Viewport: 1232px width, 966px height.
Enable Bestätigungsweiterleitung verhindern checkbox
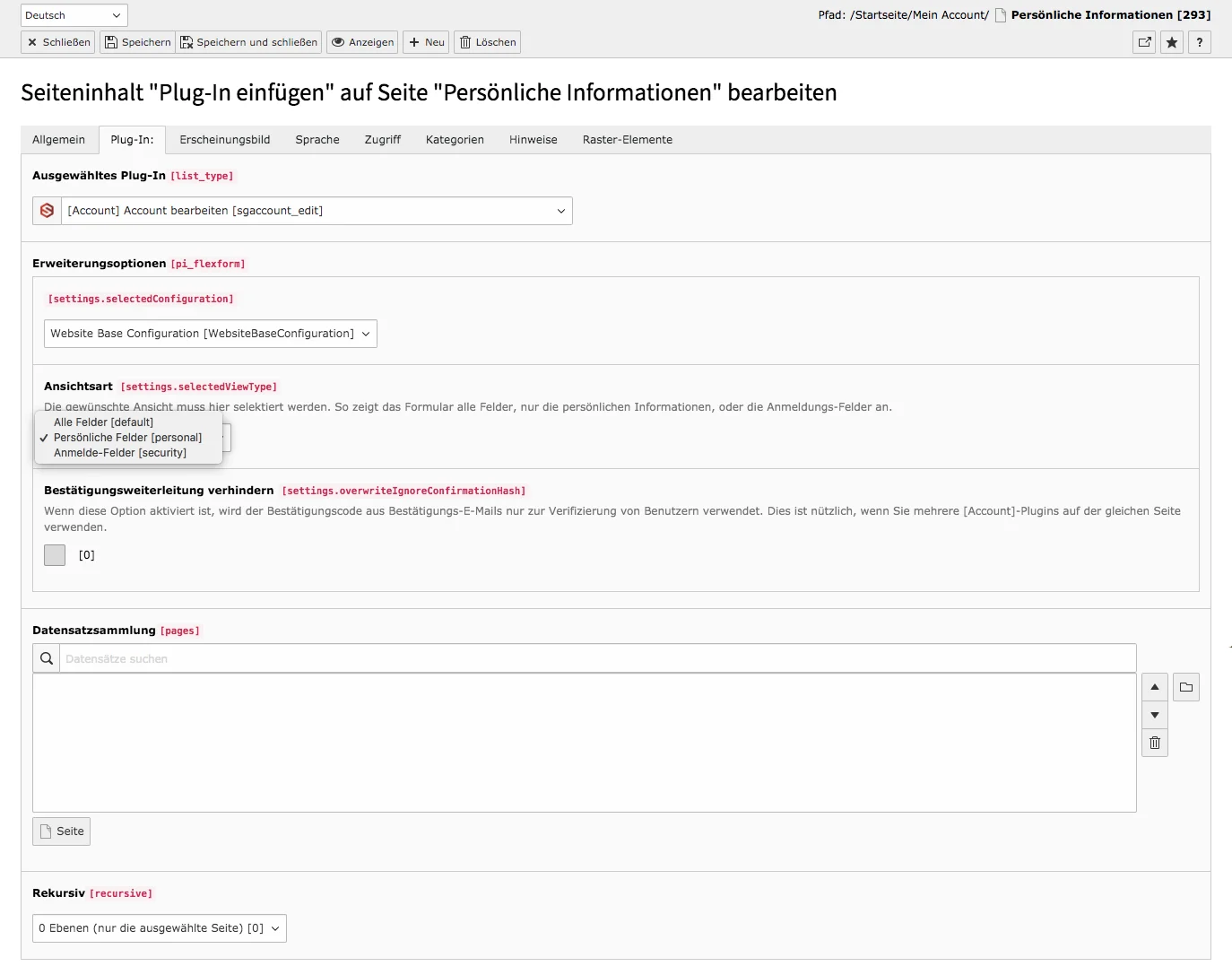(x=54, y=554)
